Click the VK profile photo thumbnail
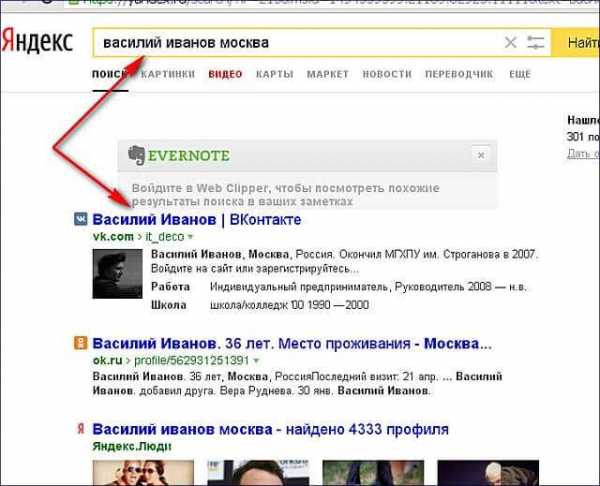Viewport: 600px width, 486px height. pos(117,274)
